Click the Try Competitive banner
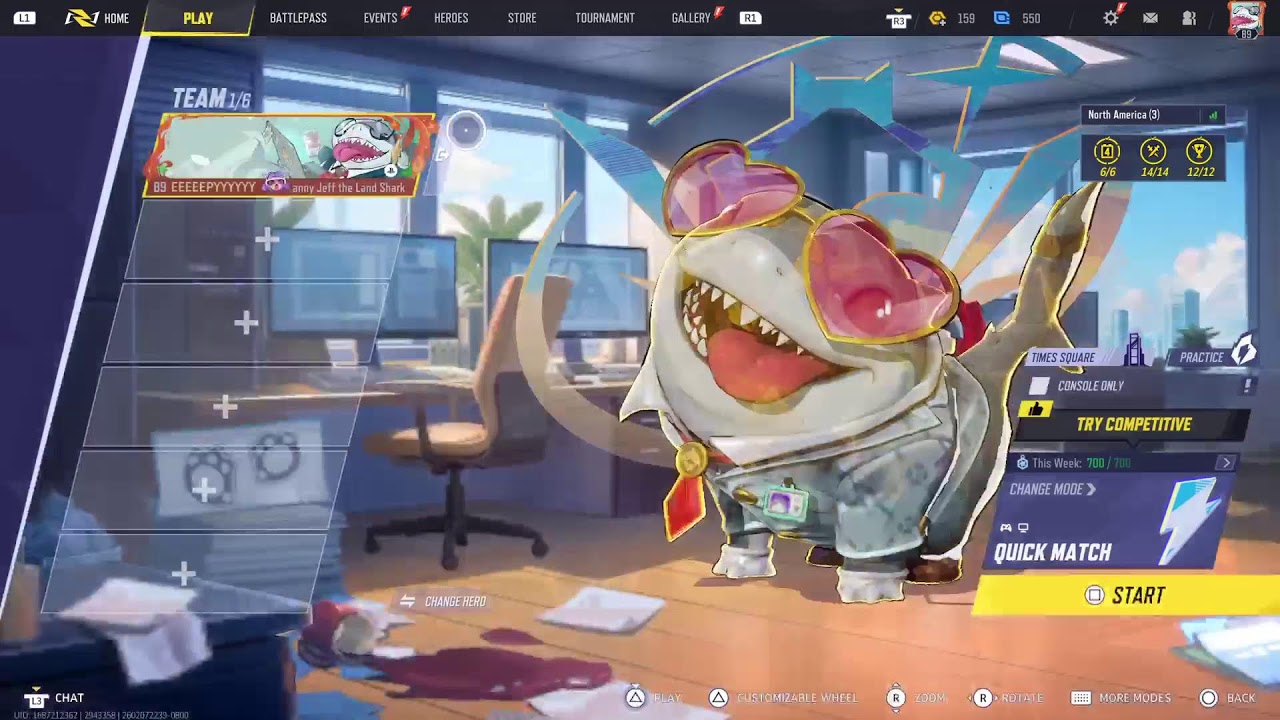 [x=1134, y=424]
